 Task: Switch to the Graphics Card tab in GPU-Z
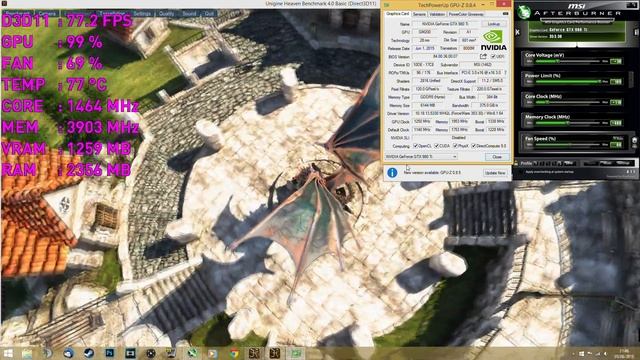click(x=398, y=14)
